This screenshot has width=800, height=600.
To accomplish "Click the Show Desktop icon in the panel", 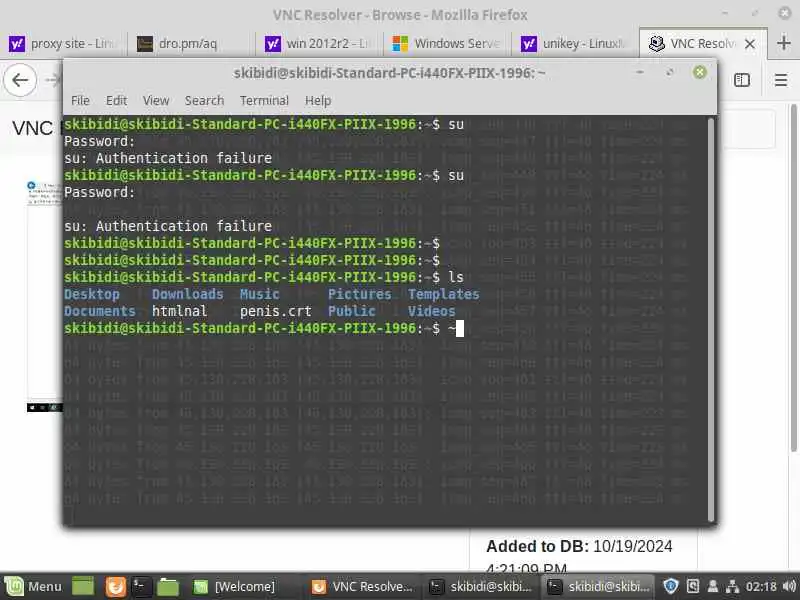I will point(83,587).
